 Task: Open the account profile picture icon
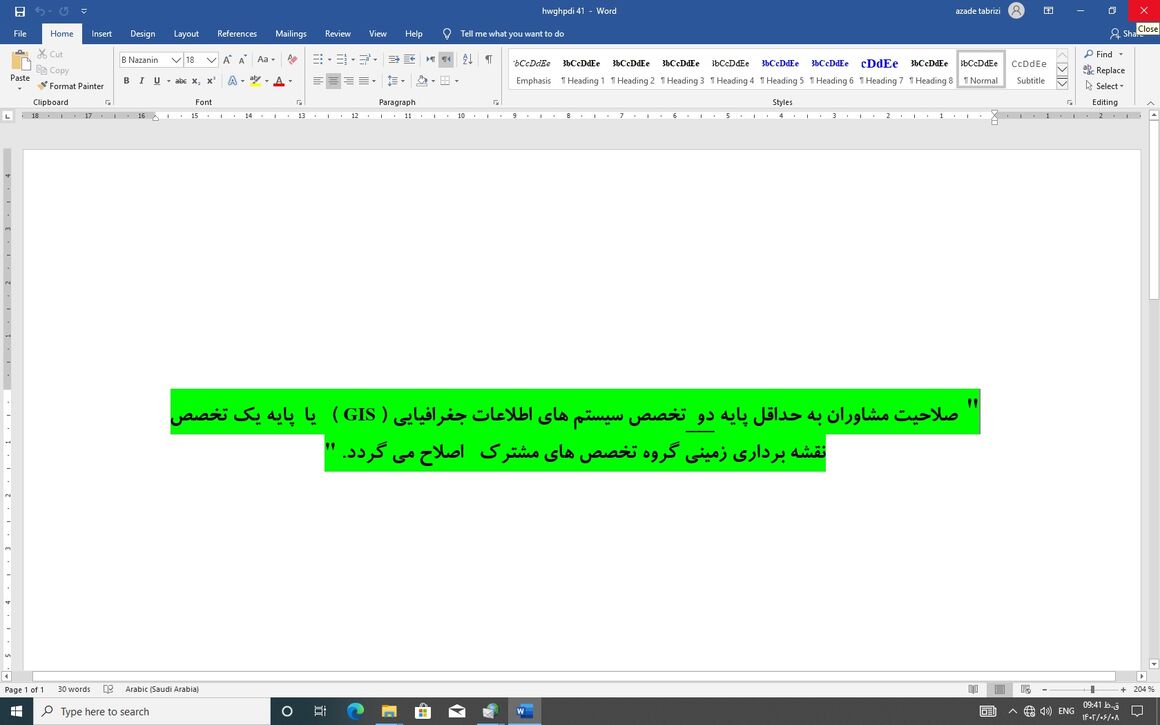1016,11
